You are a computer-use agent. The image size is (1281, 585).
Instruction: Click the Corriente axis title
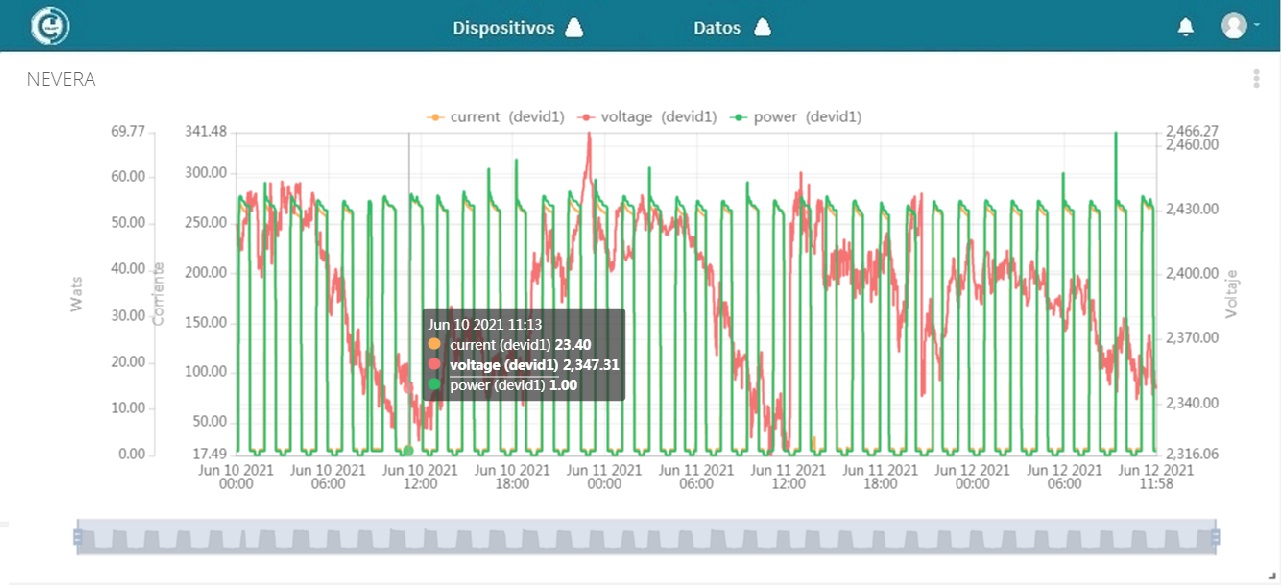[158, 295]
